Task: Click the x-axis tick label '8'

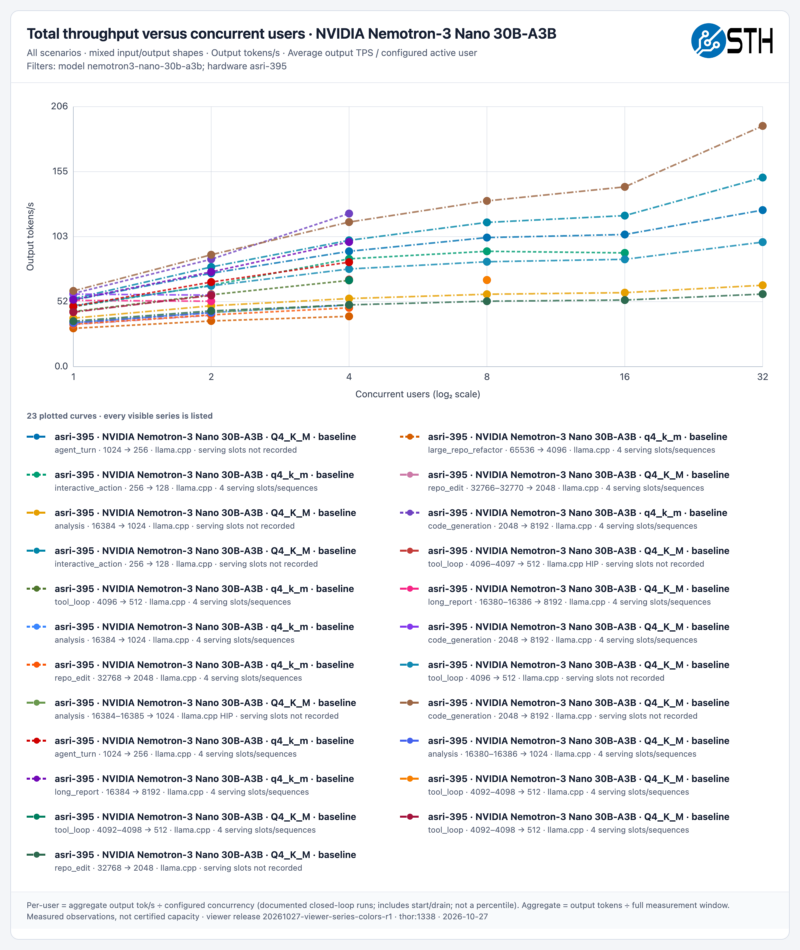Action: (487, 377)
